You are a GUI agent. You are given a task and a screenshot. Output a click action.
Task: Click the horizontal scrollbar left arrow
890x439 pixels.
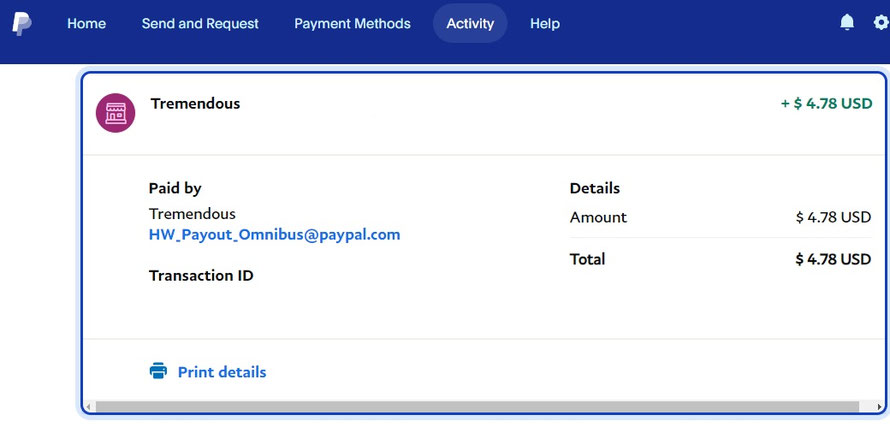coord(88,407)
